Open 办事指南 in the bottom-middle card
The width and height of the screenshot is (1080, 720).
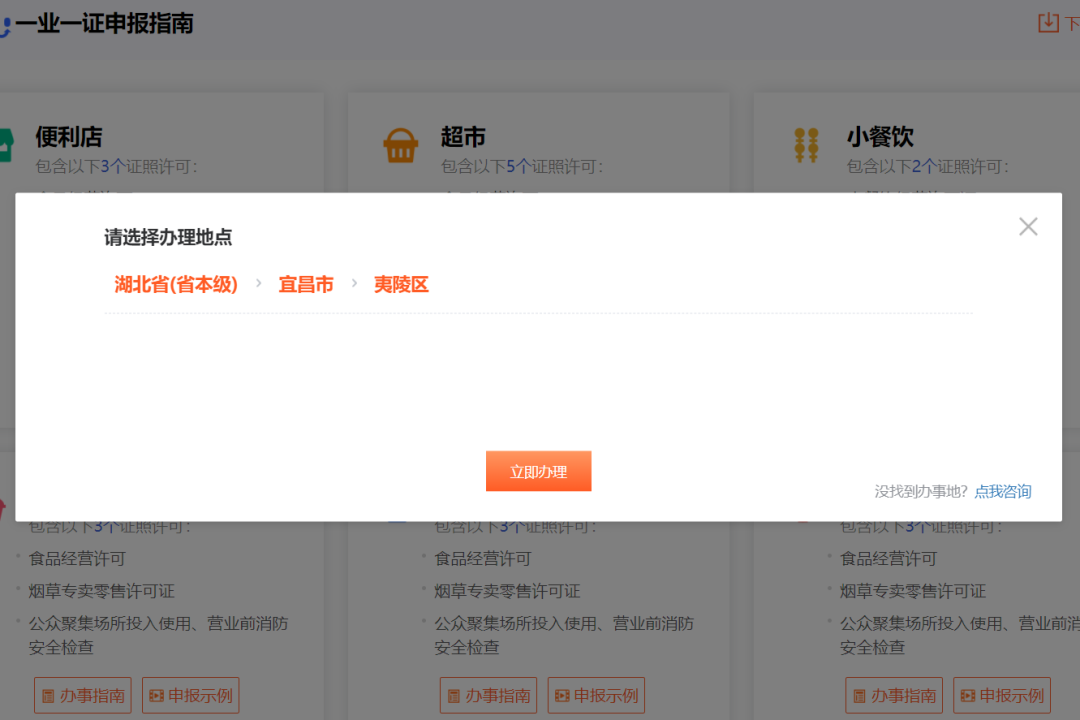coord(488,695)
